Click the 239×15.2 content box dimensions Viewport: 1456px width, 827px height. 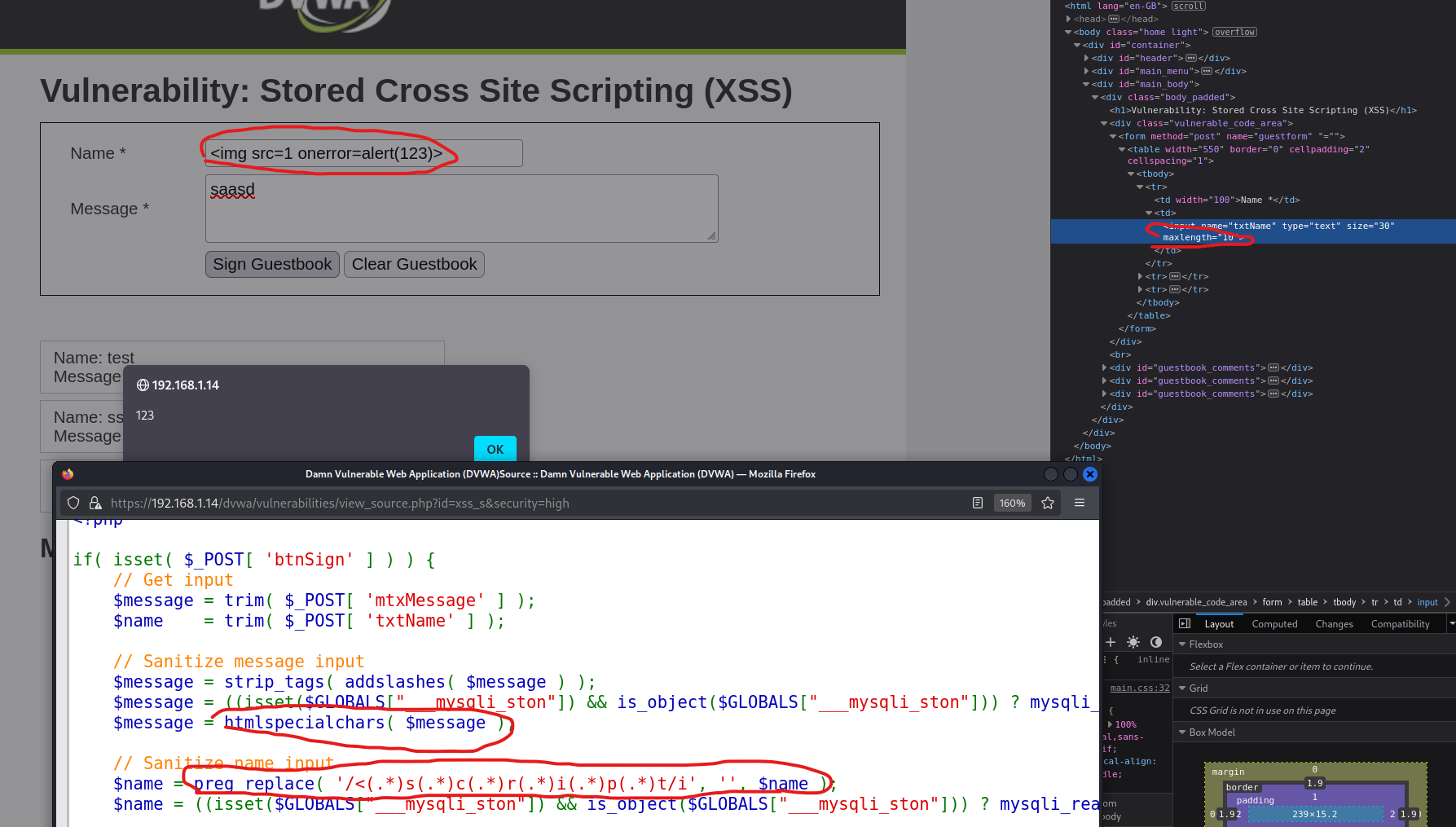(x=1314, y=814)
